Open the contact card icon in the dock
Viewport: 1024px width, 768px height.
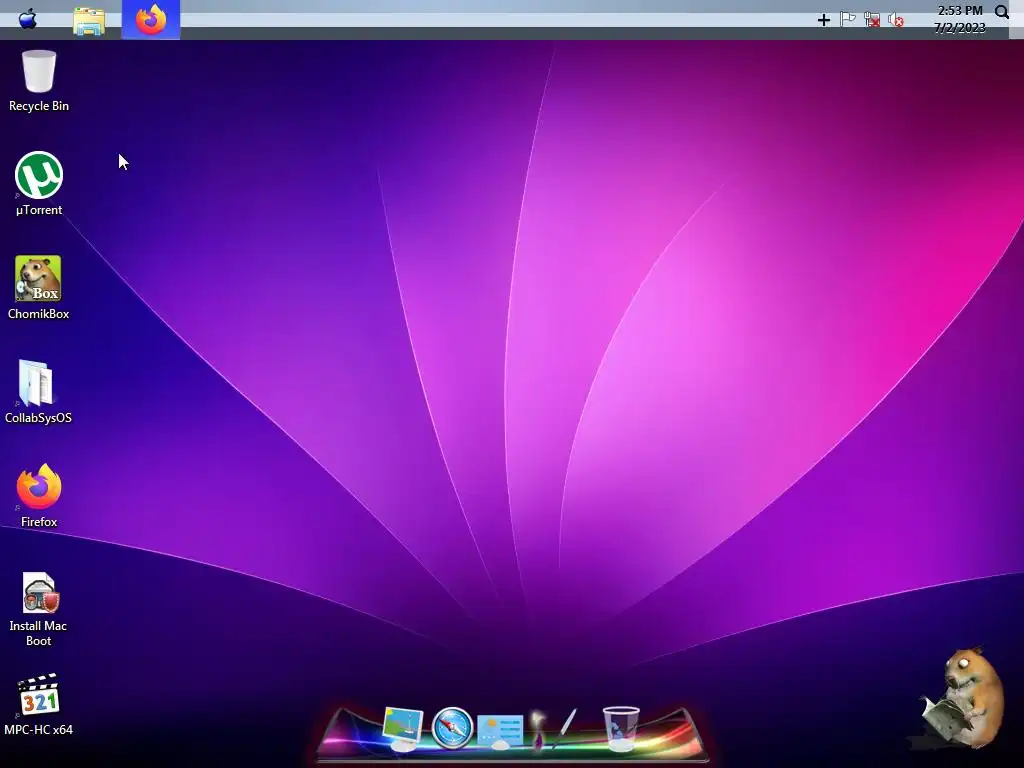click(500, 730)
